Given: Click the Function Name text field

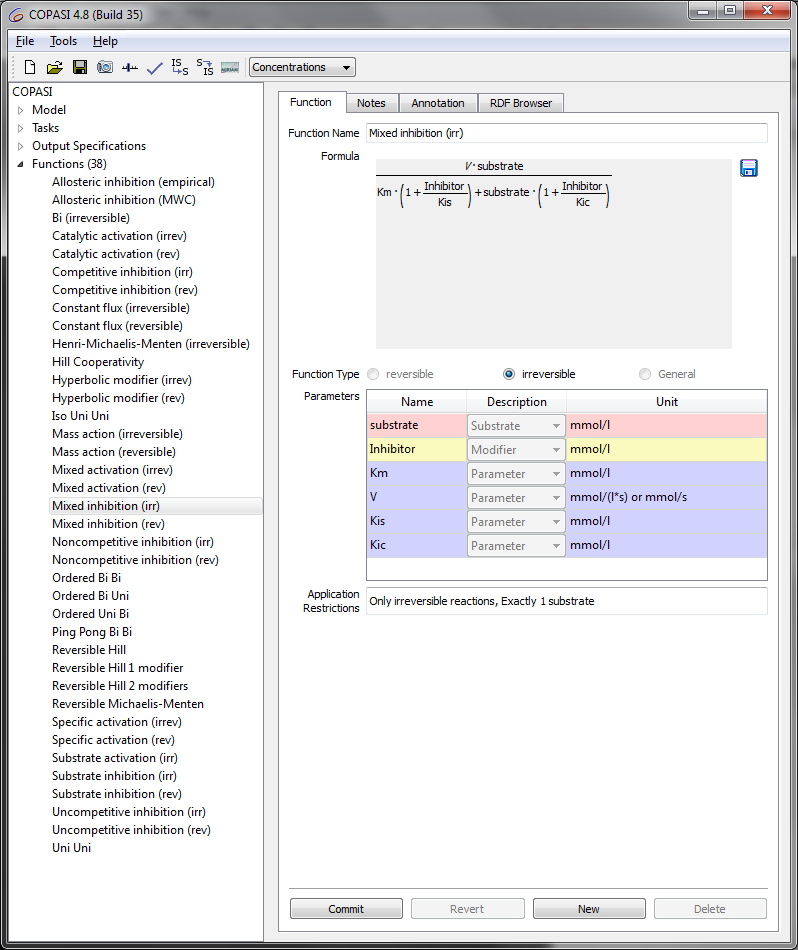Looking at the screenshot, I should tap(566, 133).
